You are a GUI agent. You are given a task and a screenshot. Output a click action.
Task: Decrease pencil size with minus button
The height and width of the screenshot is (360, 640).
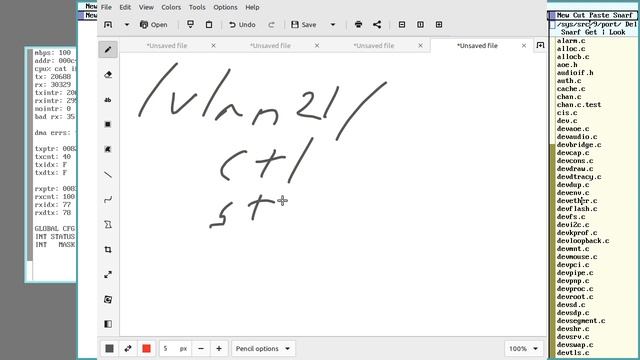tap(201, 349)
